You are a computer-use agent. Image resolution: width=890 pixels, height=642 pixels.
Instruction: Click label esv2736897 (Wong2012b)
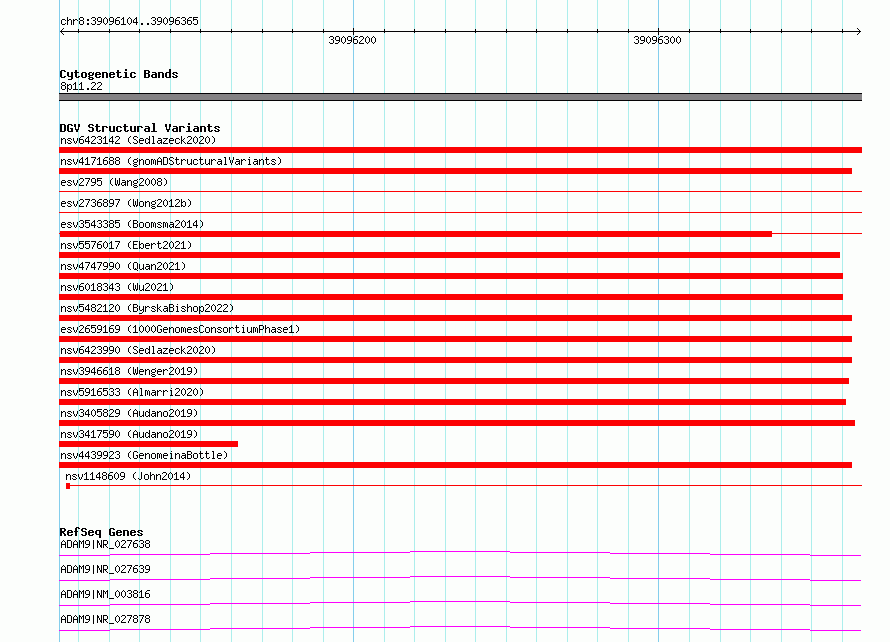pyautogui.click(x=126, y=203)
